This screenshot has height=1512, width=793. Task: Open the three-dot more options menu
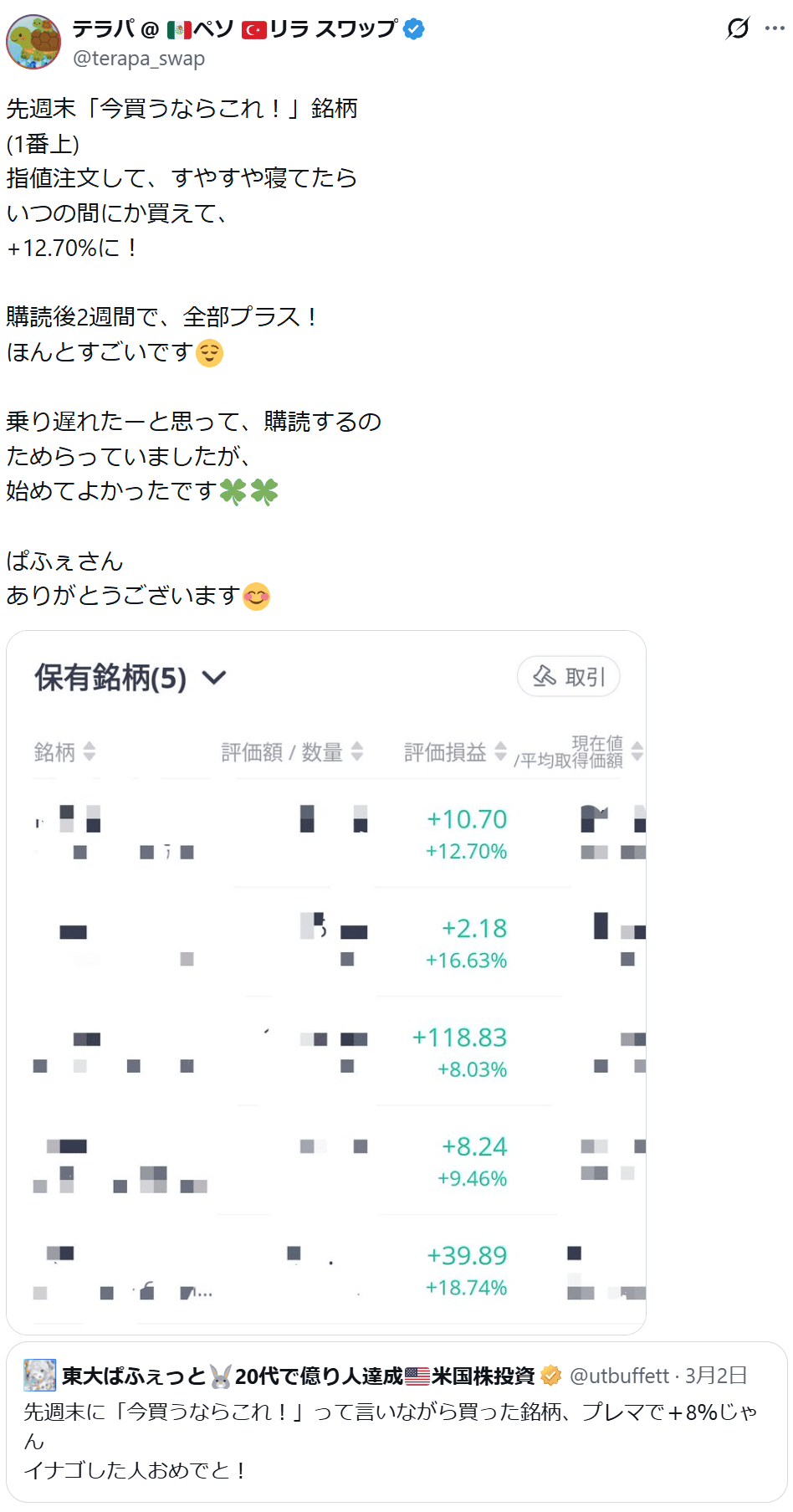click(x=775, y=28)
